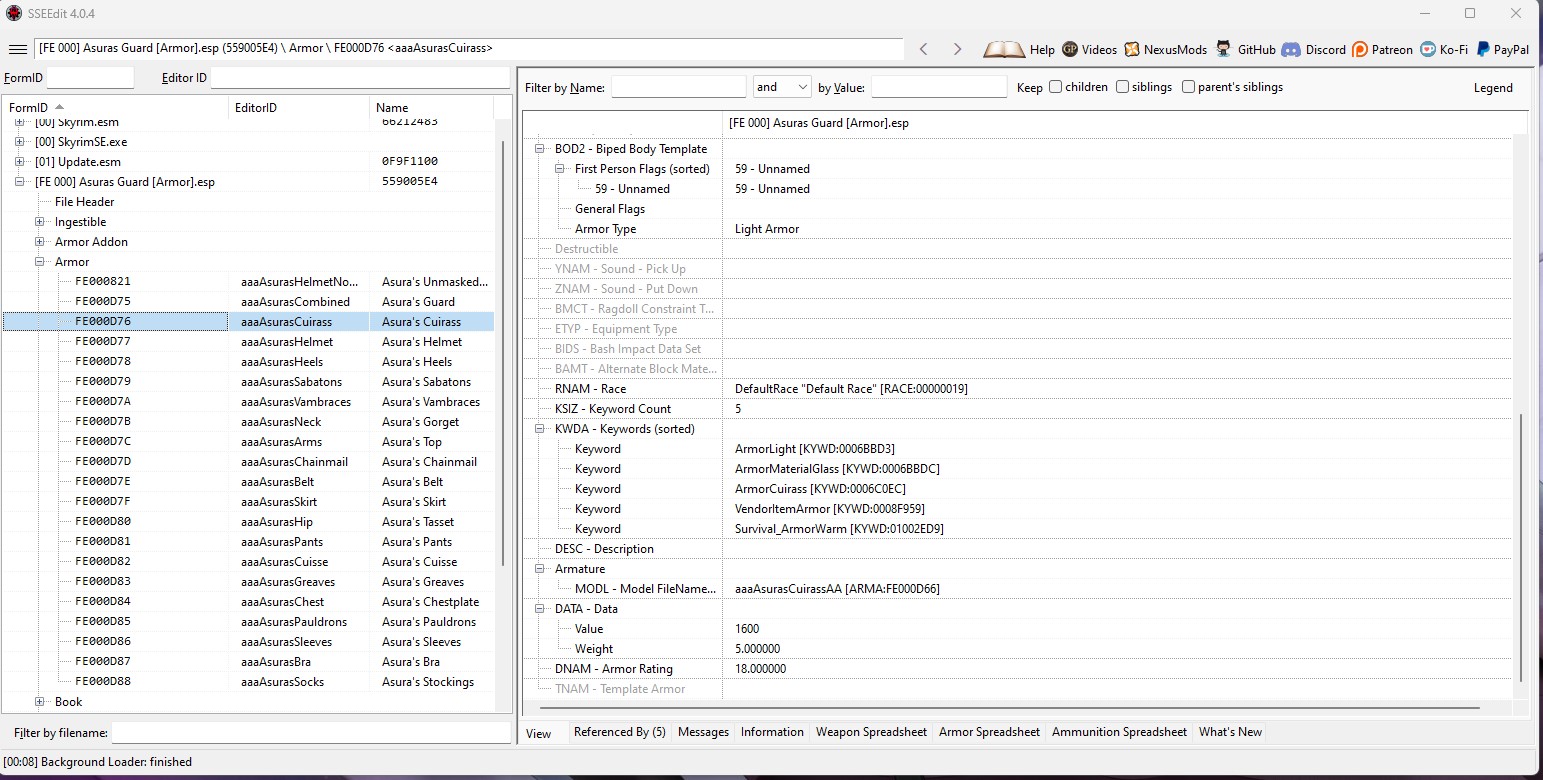Image resolution: width=1543 pixels, height=780 pixels.
Task: Open GitHub octocat icon
Action: [1225, 49]
